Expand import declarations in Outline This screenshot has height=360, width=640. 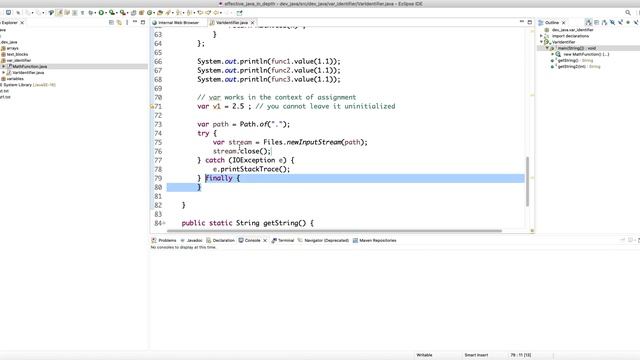(x=542, y=36)
